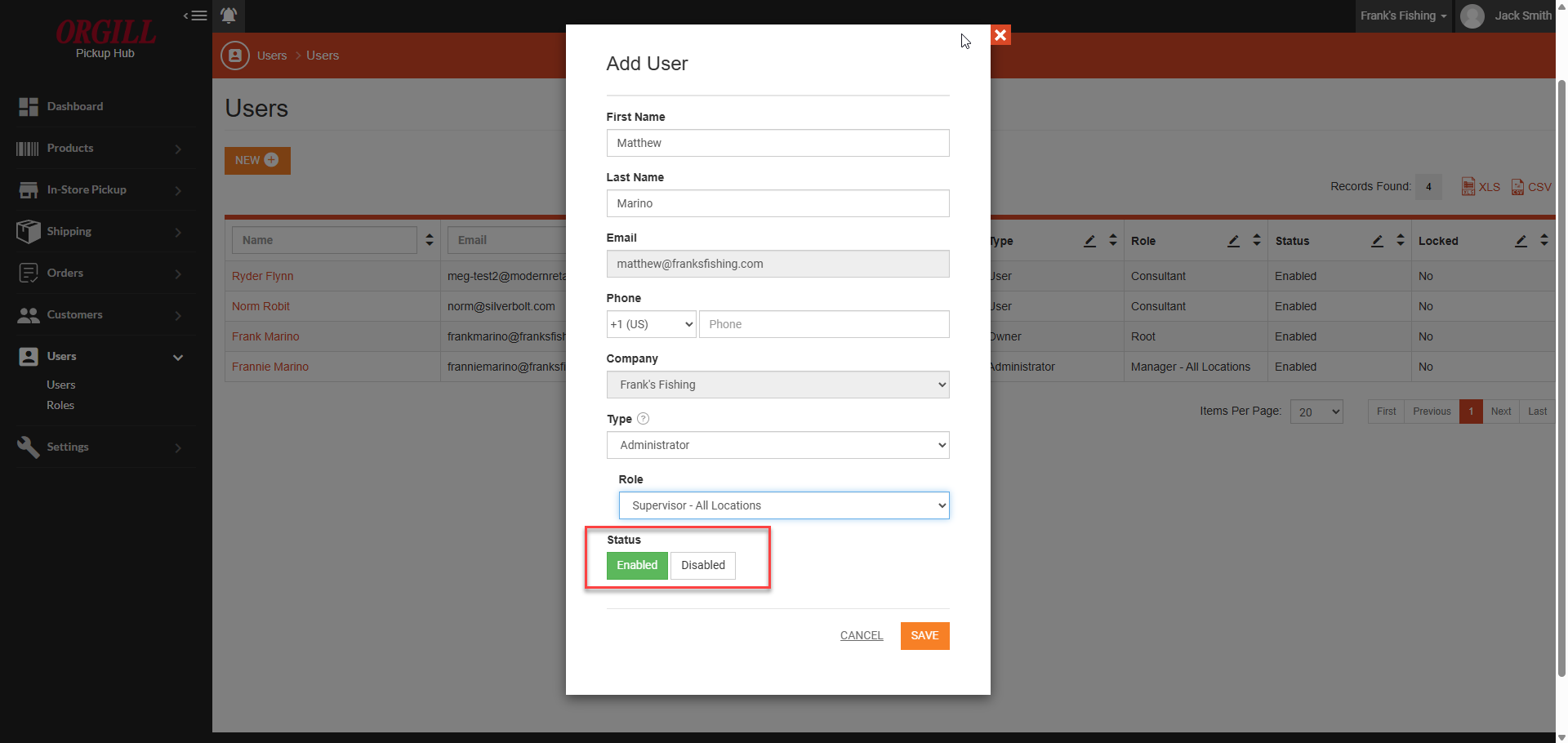Open Frank's Fishing account dropdown
1568x743 pixels.
click(1404, 16)
